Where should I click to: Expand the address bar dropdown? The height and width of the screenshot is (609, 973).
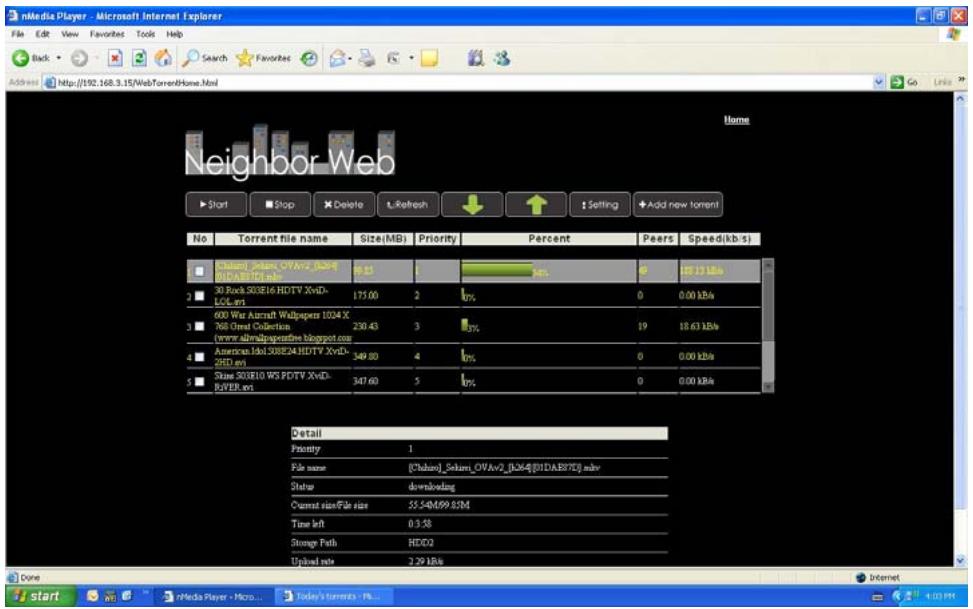(x=879, y=82)
